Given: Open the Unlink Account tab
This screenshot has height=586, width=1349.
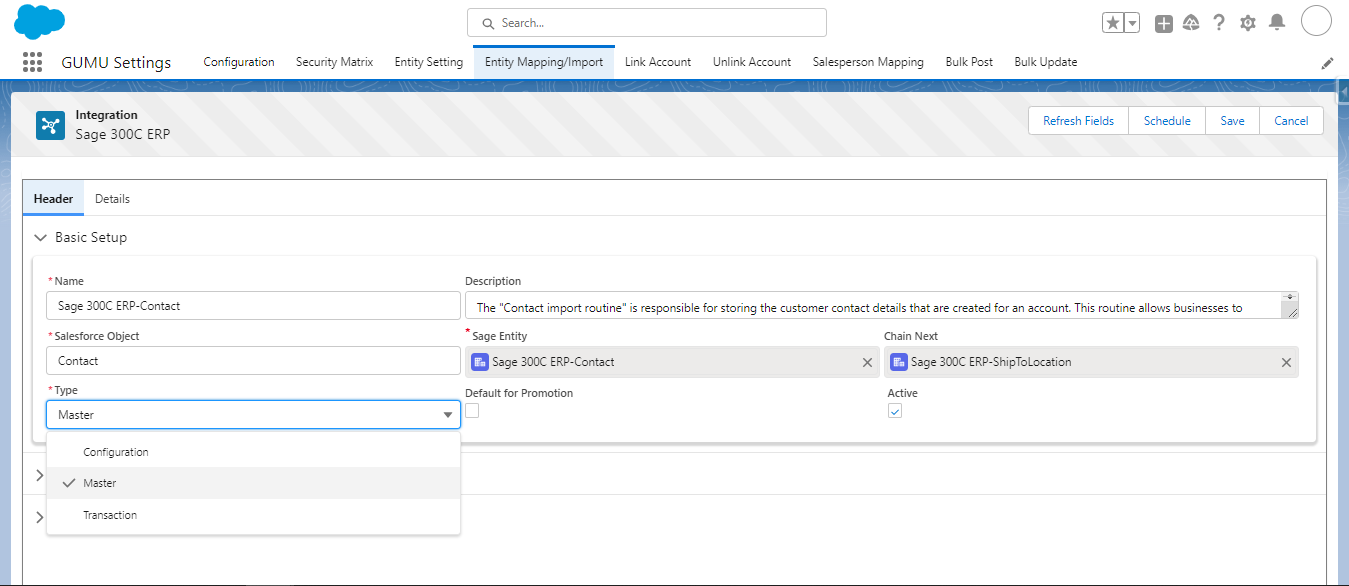Looking at the screenshot, I should [x=752, y=62].
